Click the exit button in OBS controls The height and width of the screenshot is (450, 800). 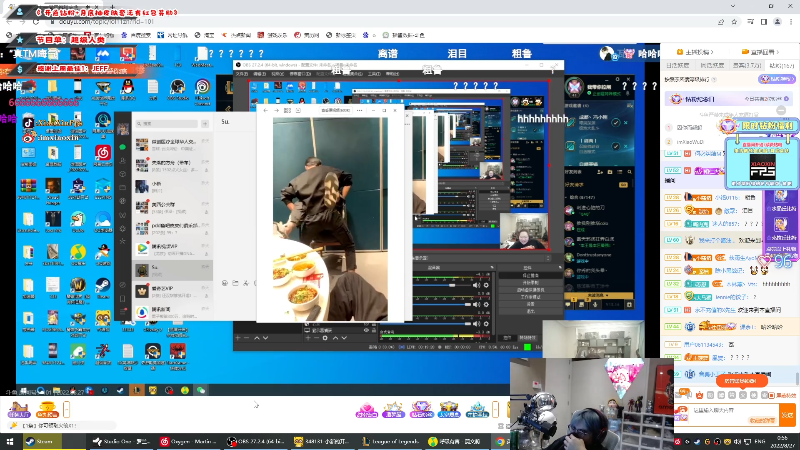(x=531, y=311)
